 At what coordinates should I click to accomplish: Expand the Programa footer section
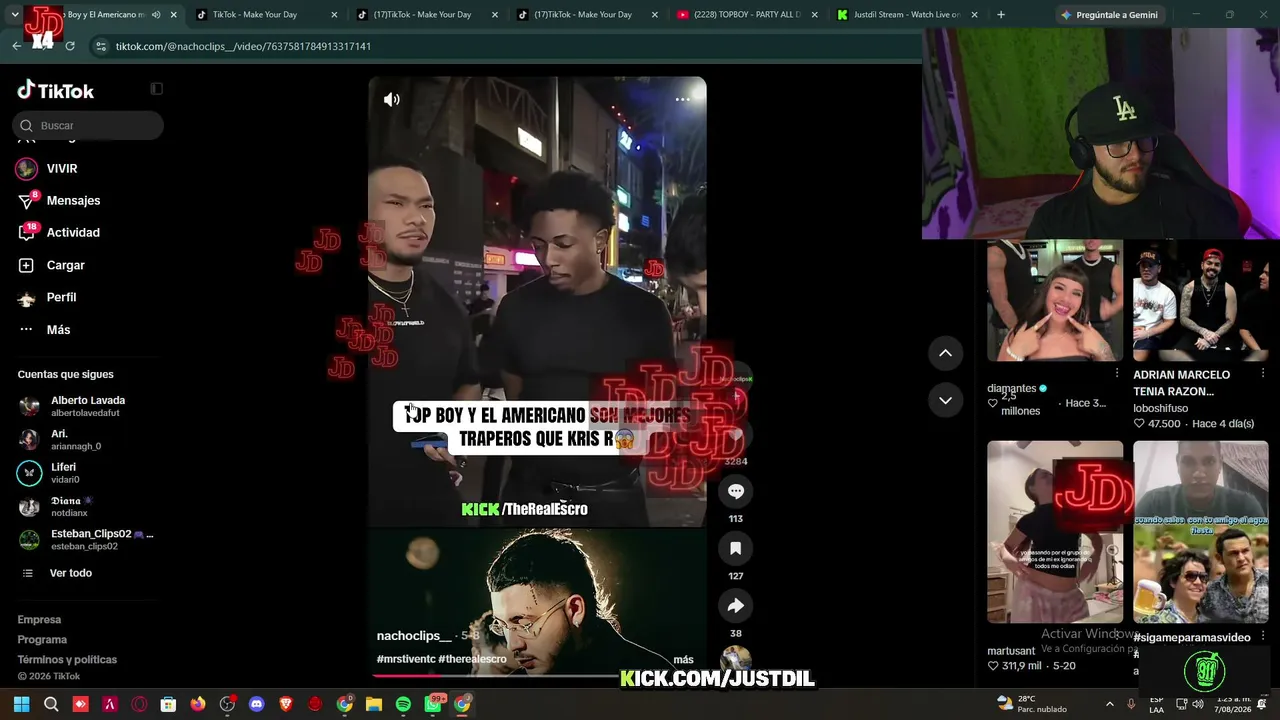tap(42, 640)
